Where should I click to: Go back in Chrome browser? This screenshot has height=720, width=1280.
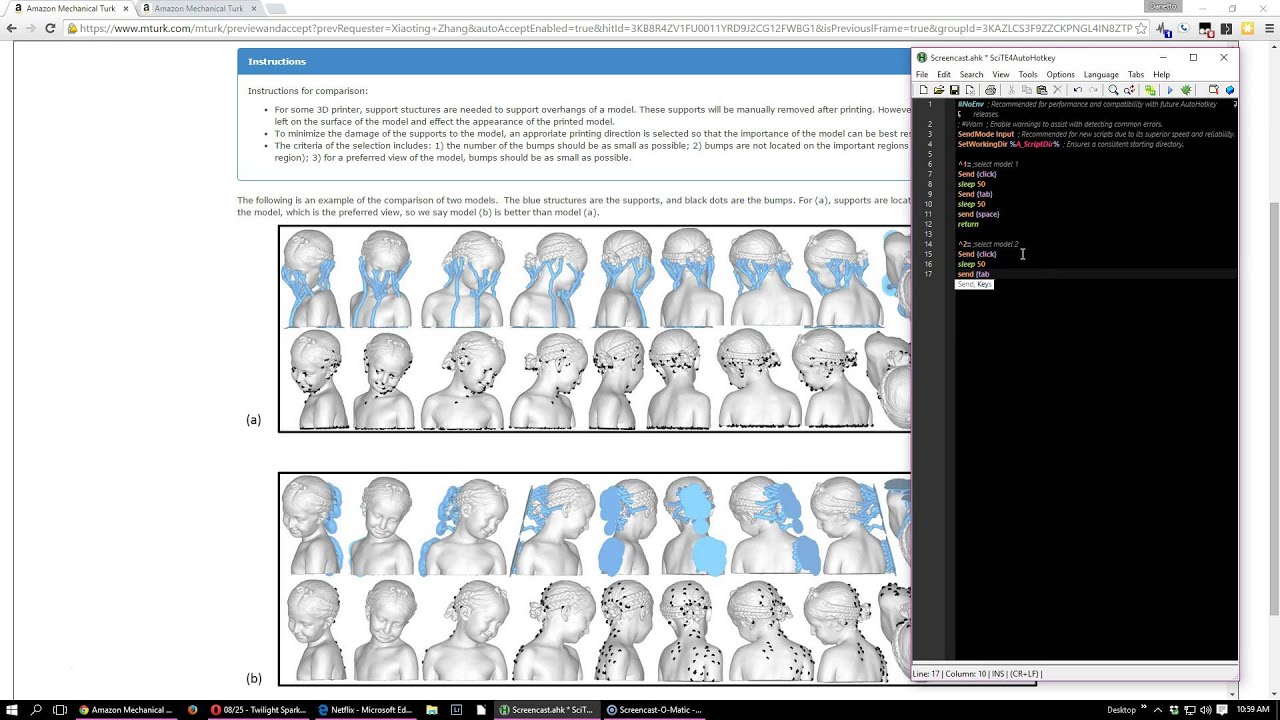(x=12, y=29)
